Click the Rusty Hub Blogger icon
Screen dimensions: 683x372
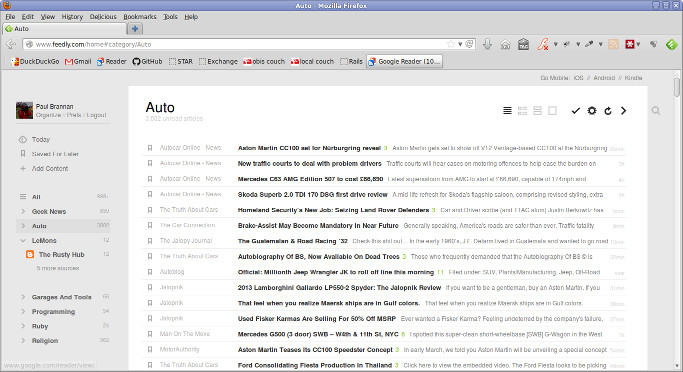(30, 254)
